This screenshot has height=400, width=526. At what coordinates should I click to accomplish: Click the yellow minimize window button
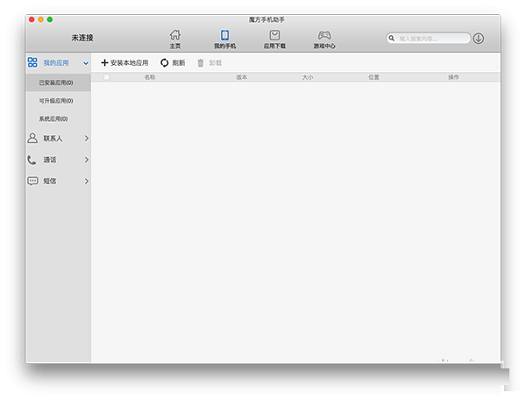[x=41, y=19]
